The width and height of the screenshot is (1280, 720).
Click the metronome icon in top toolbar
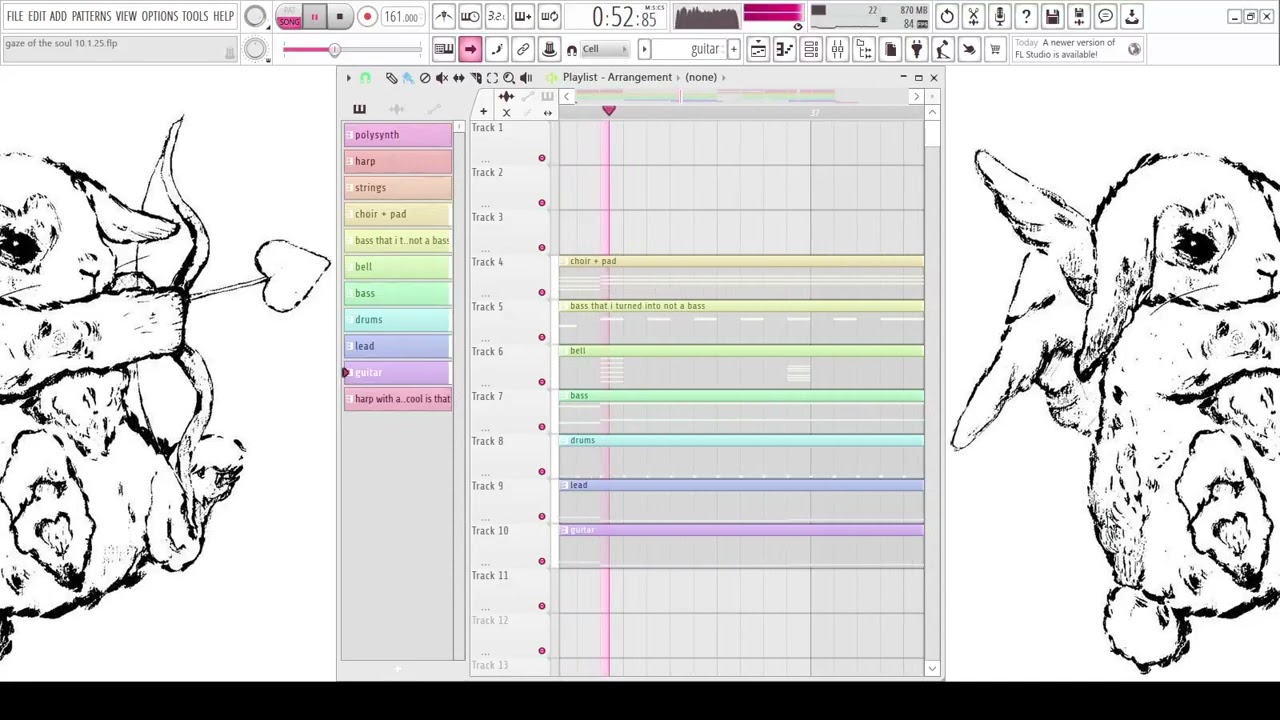tap(443, 17)
